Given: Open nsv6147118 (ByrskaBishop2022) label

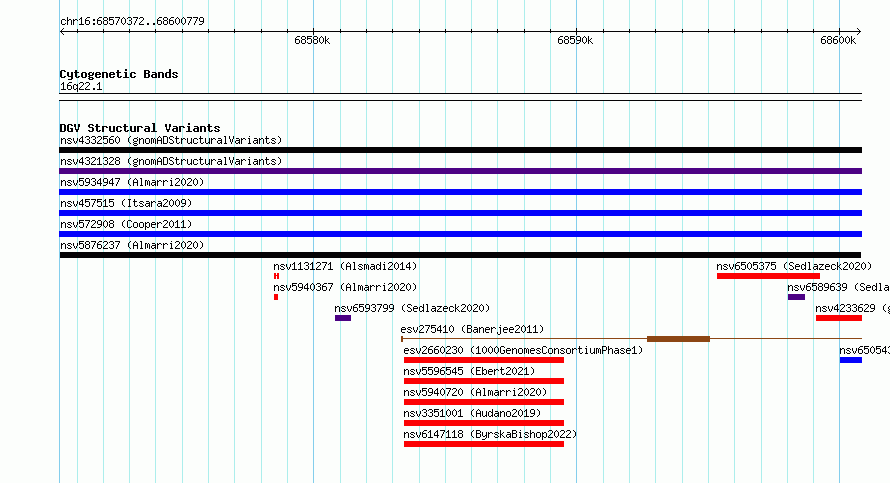Looking at the screenshot, I should [490, 434].
